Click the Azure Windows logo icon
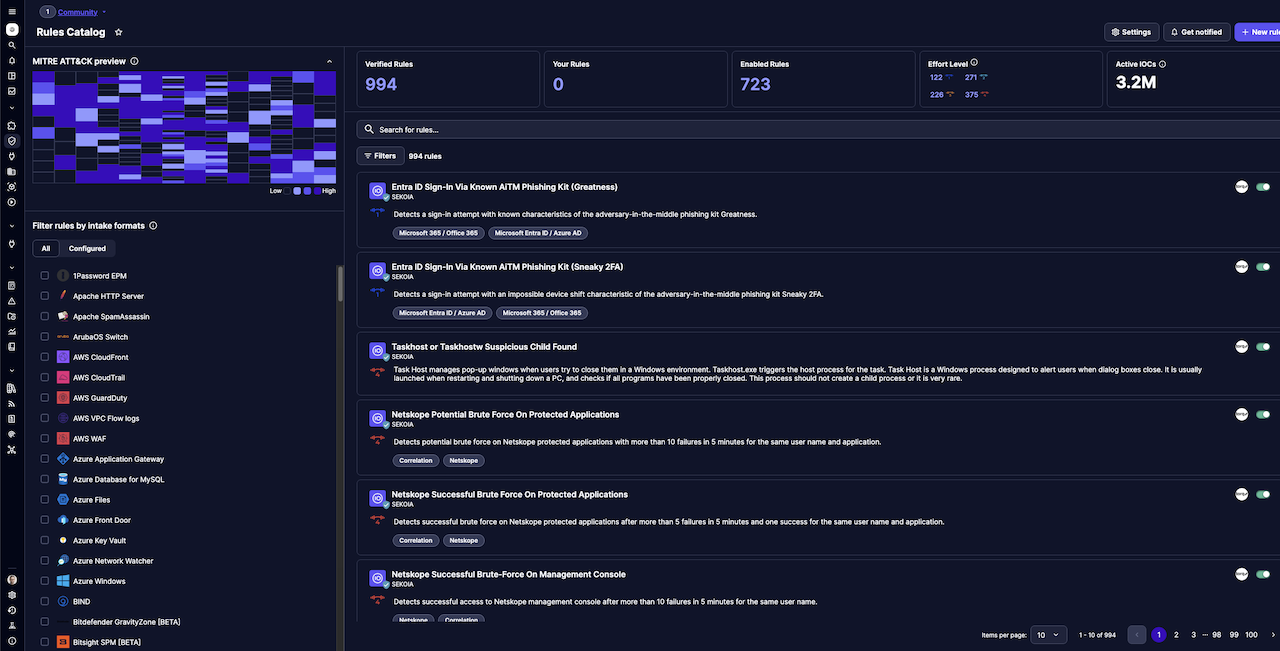 [63, 581]
